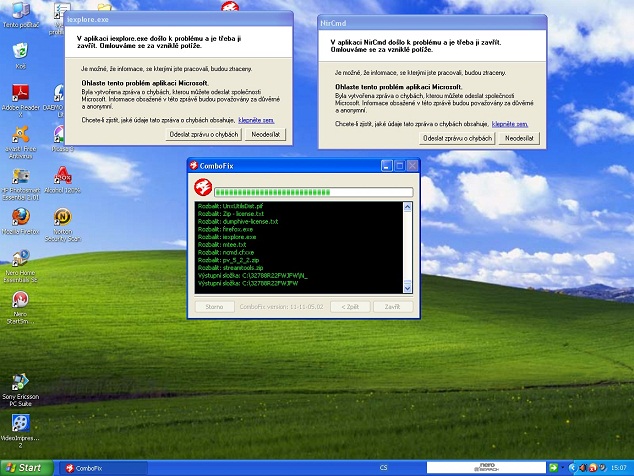Click 'ComboFix version: 11-11-05.02' label
This screenshot has height=476, width=634.
[281, 307]
